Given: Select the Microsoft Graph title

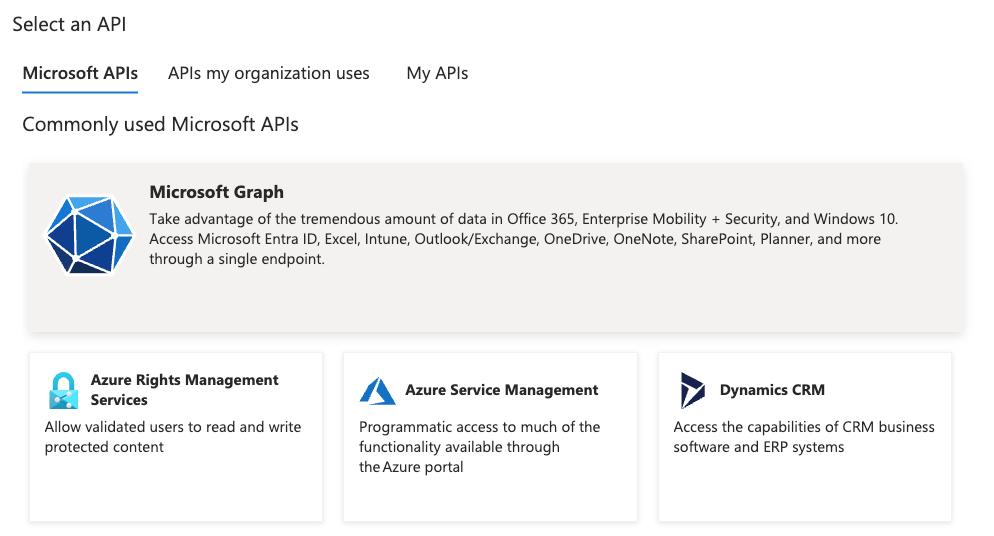Looking at the screenshot, I should pyautogui.click(x=216, y=192).
